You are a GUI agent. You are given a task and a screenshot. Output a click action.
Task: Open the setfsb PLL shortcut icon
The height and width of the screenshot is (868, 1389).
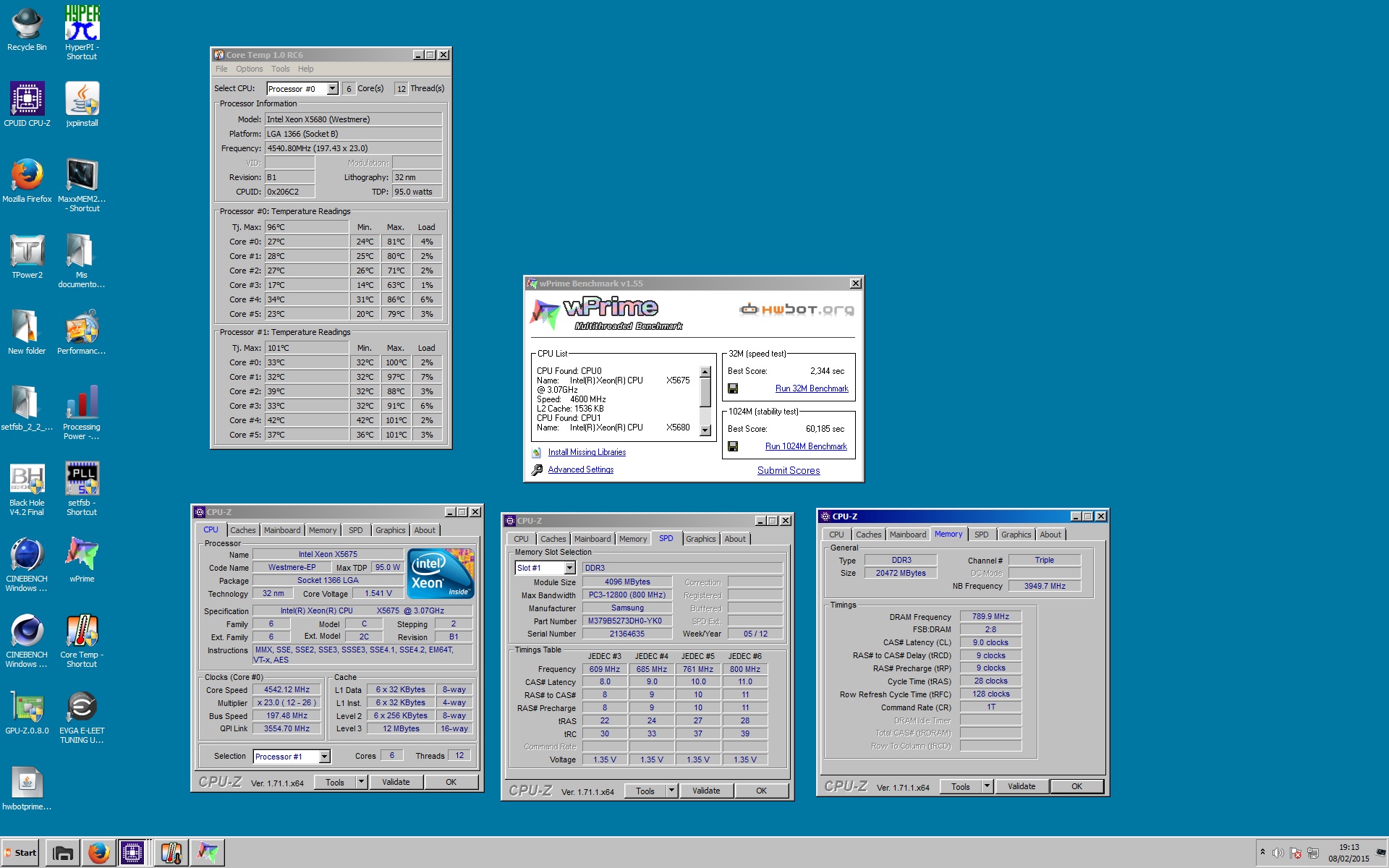pyautogui.click(x=82, y=489)
